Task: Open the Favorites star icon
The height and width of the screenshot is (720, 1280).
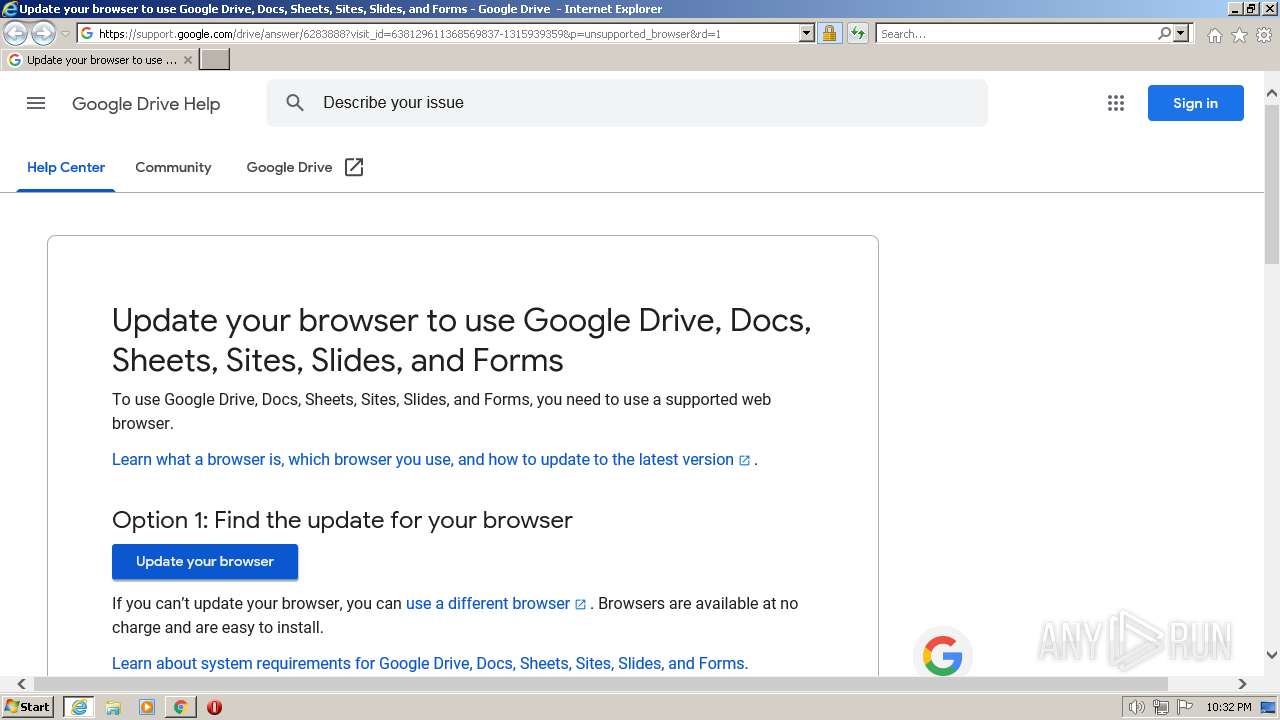Action: point(1239,35)
